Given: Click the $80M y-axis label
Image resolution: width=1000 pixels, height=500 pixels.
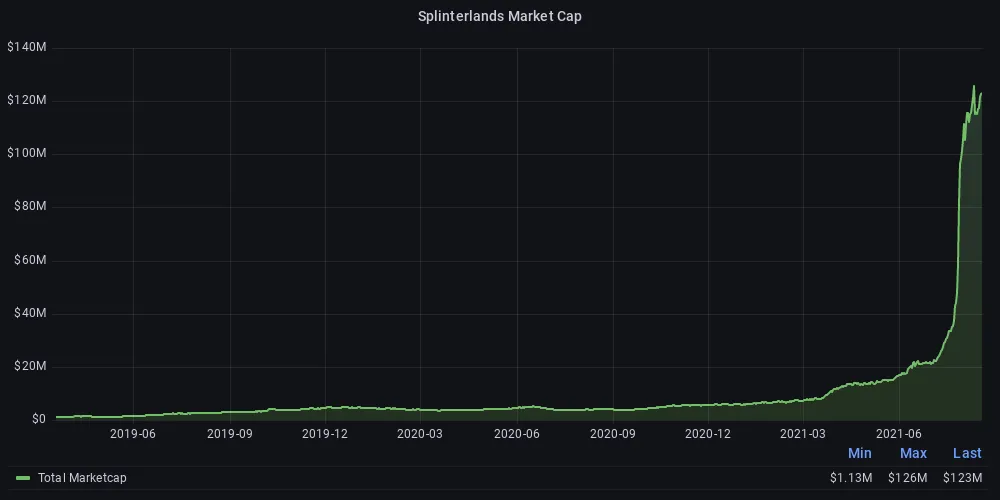Looking at the screenshot, I should coord(29,207).
